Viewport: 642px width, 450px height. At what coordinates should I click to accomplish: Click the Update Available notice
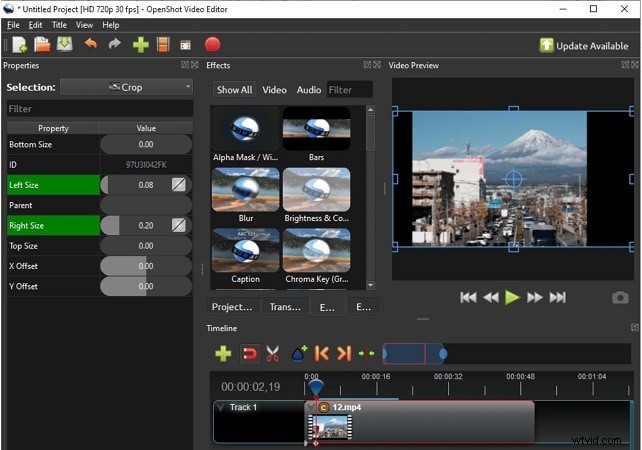584,45
